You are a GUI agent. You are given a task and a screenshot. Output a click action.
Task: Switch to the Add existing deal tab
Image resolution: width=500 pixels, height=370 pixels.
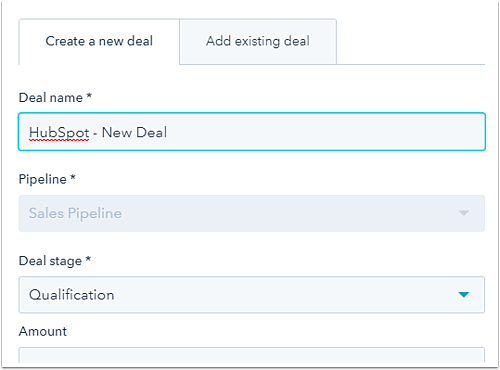pyautogui.click(x=258, y=41)
